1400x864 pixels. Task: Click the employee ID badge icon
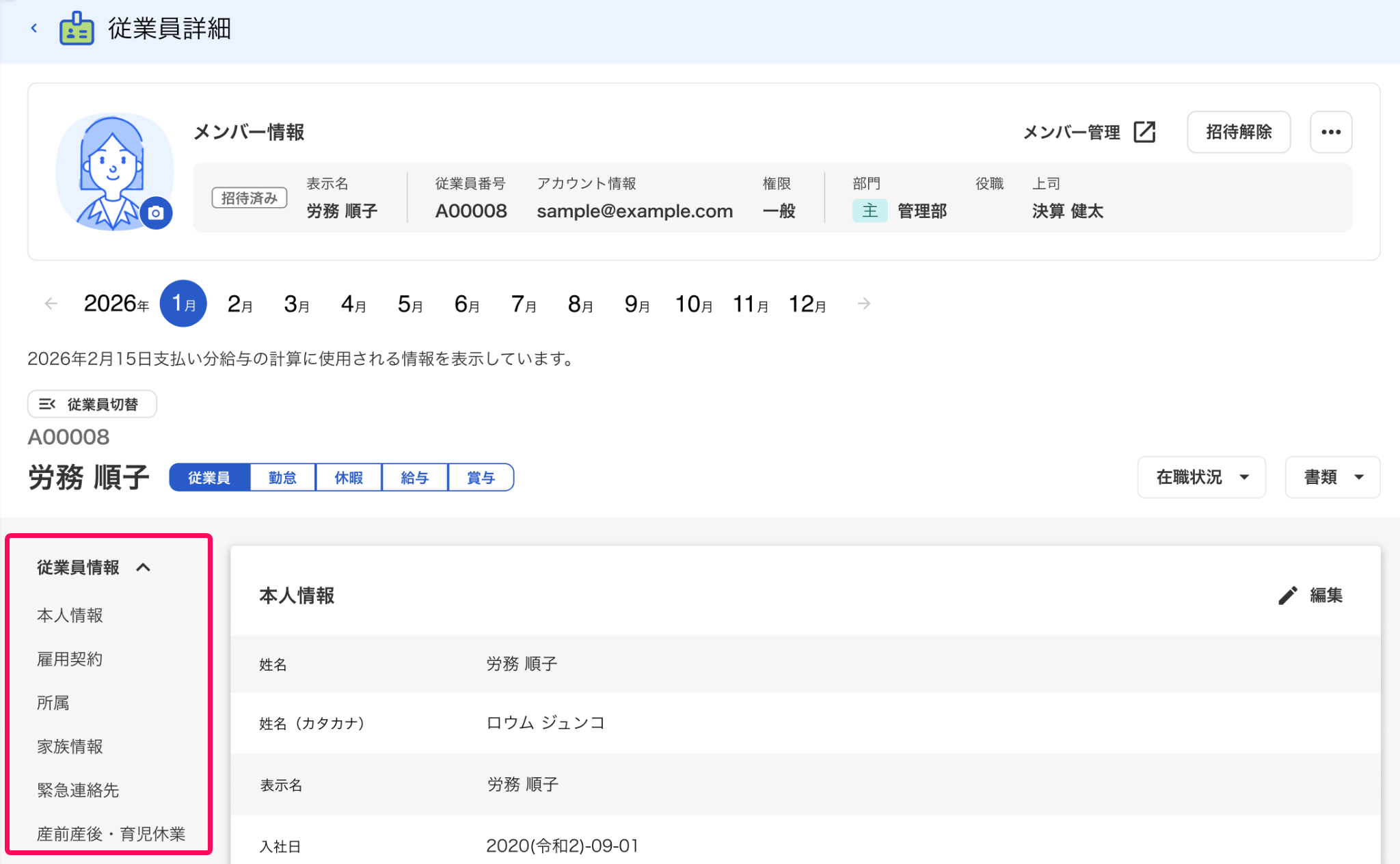point(77,29)
